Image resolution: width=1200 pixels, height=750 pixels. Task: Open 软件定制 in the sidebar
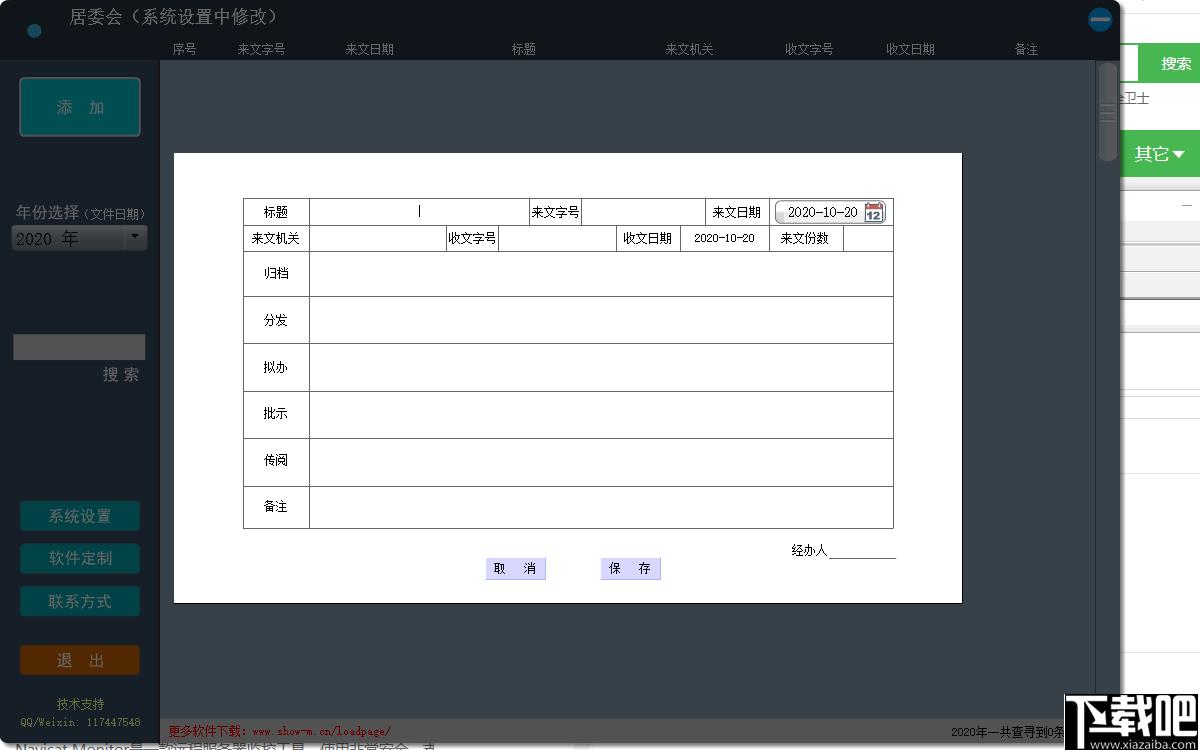(80, 558)
